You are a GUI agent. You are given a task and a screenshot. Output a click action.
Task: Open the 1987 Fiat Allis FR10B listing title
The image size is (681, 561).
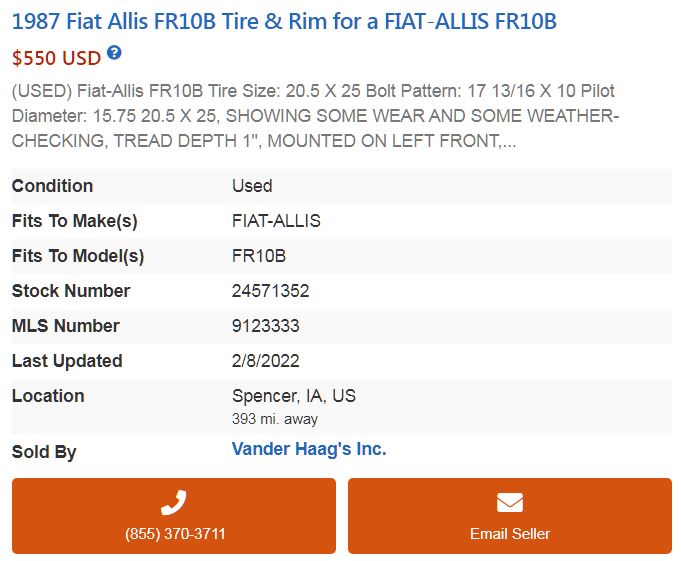[284, 21]
